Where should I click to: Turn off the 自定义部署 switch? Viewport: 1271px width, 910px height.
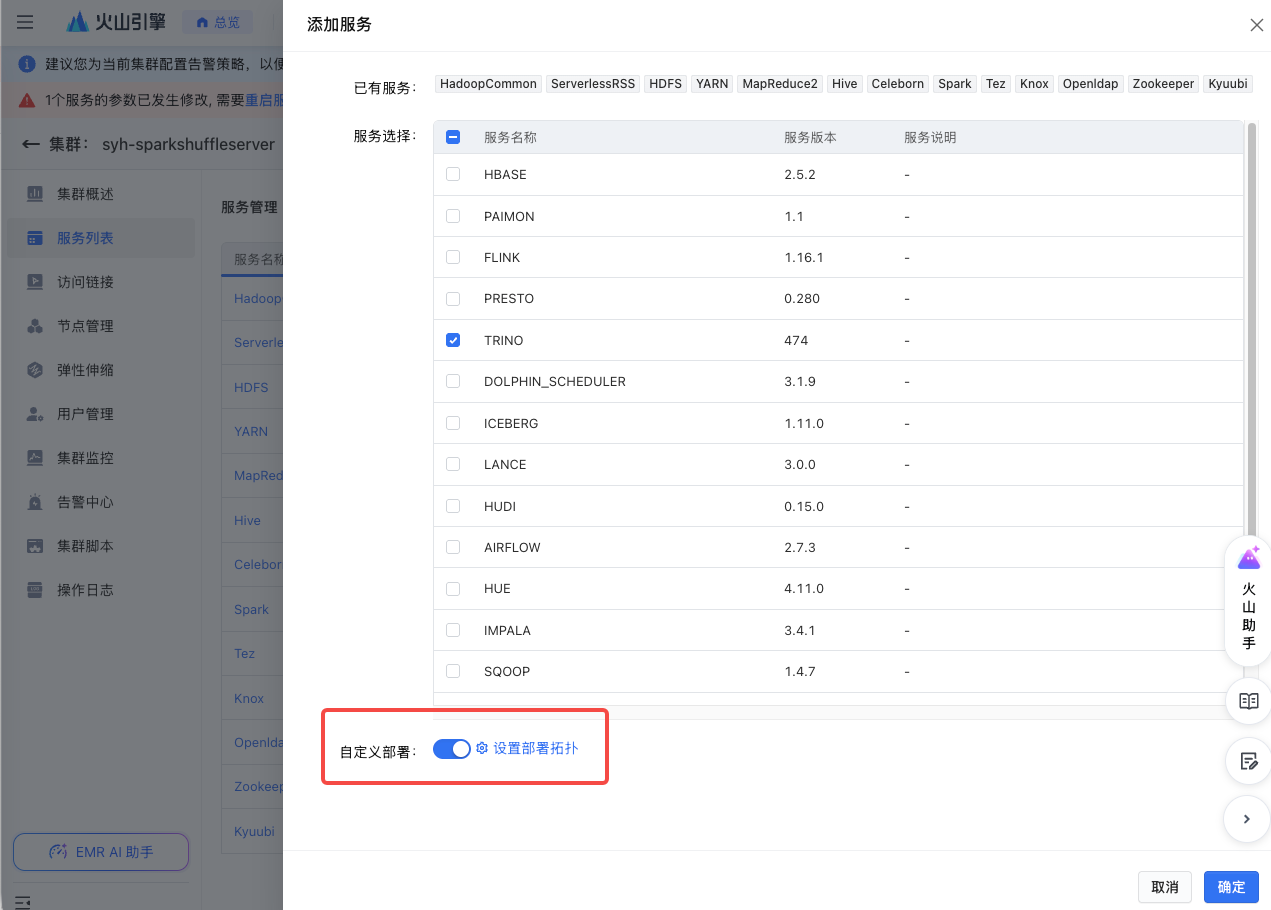click(451, 749)
